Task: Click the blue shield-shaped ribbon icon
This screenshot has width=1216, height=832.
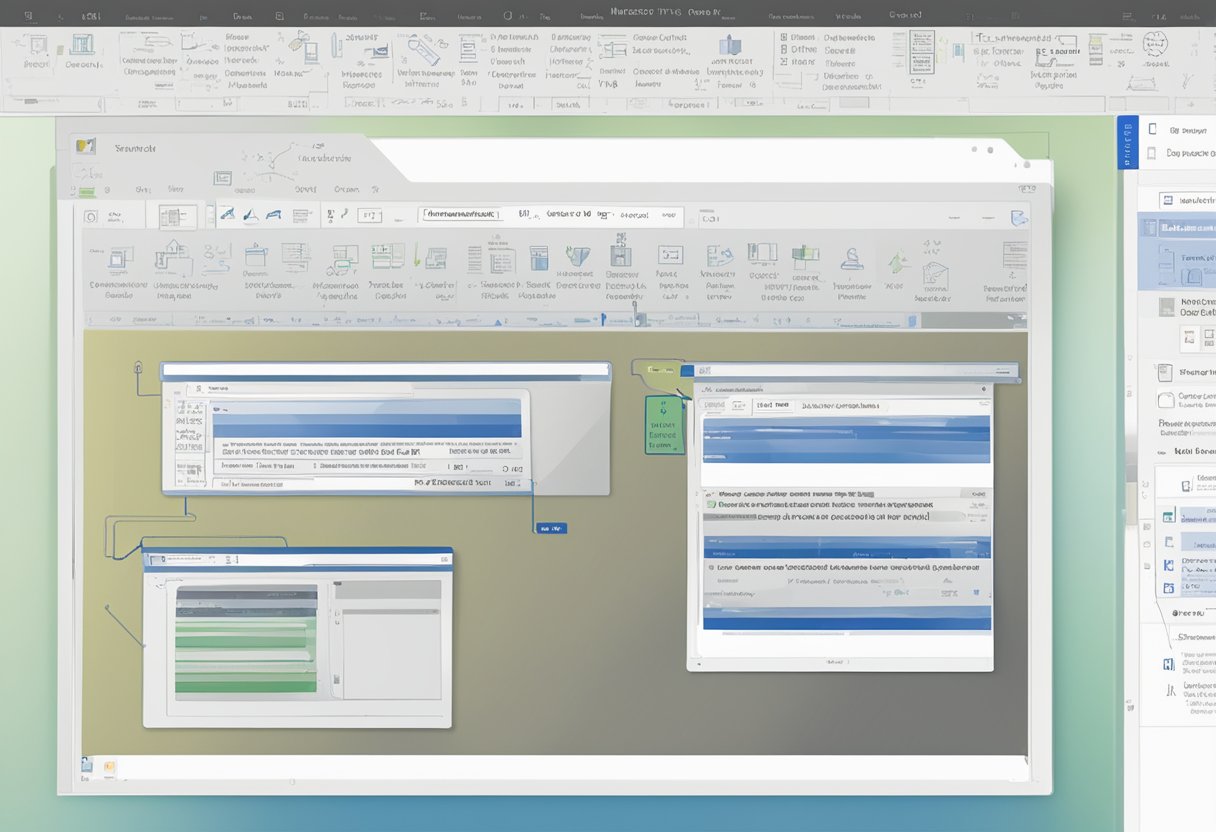Action: [576, 256]
